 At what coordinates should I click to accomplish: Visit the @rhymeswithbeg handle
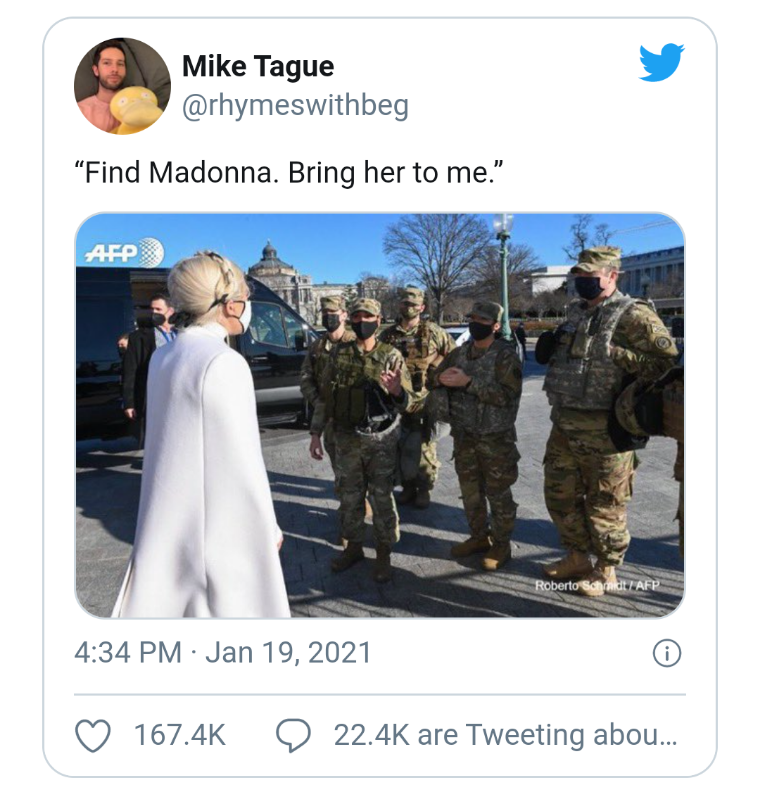click(x=295, y=105)
